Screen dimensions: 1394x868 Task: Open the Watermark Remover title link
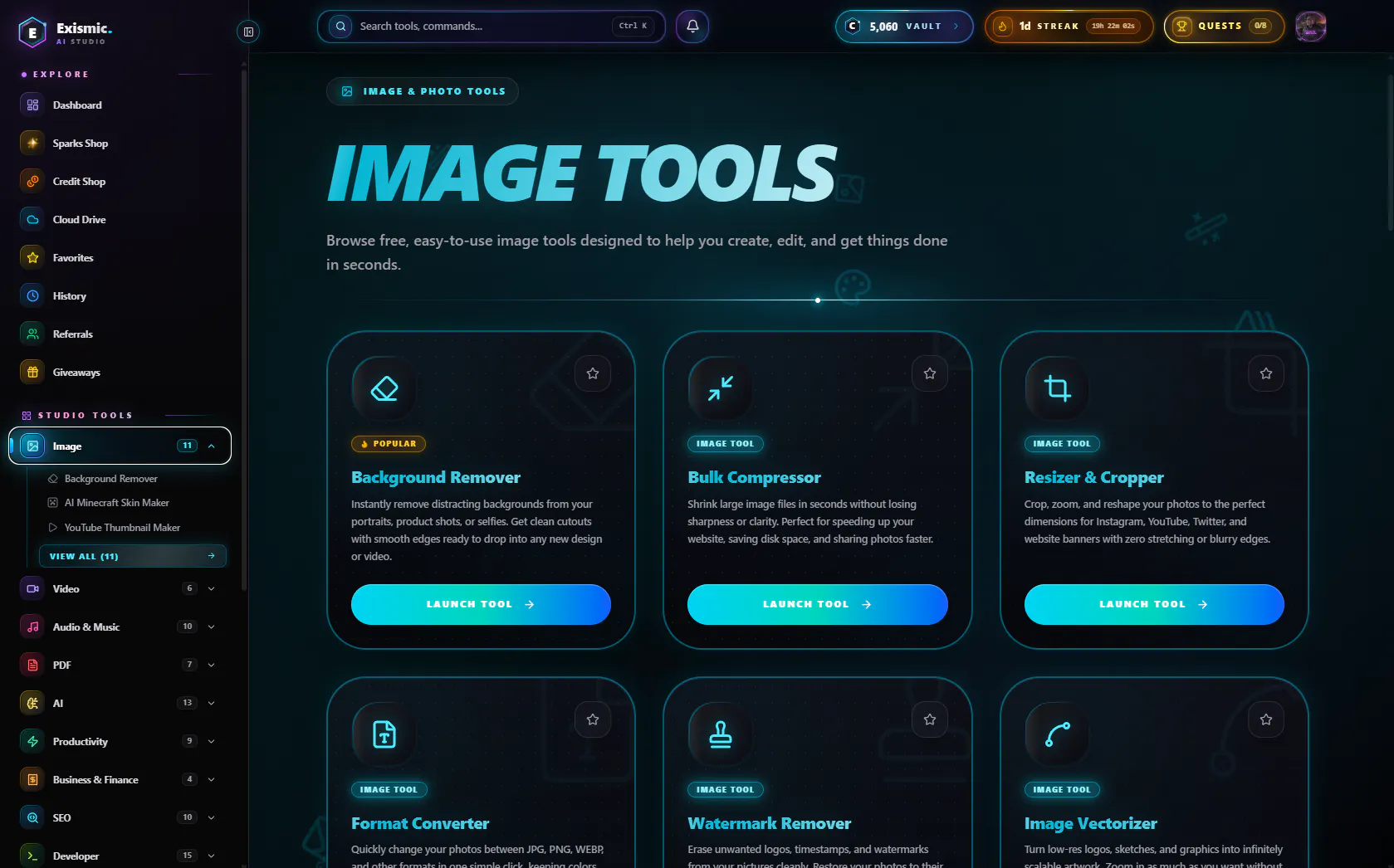[x=769, y=824]
